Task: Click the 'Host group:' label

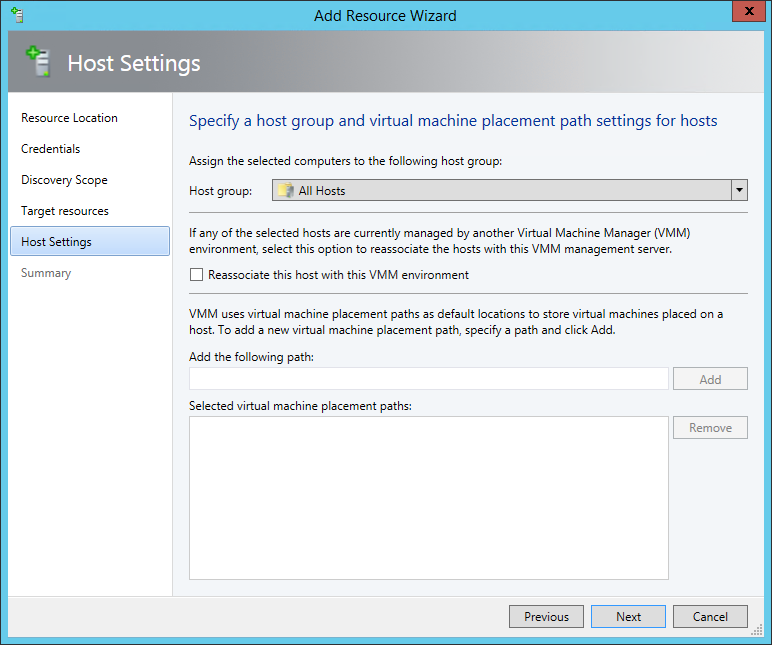Action: [221, 191]
